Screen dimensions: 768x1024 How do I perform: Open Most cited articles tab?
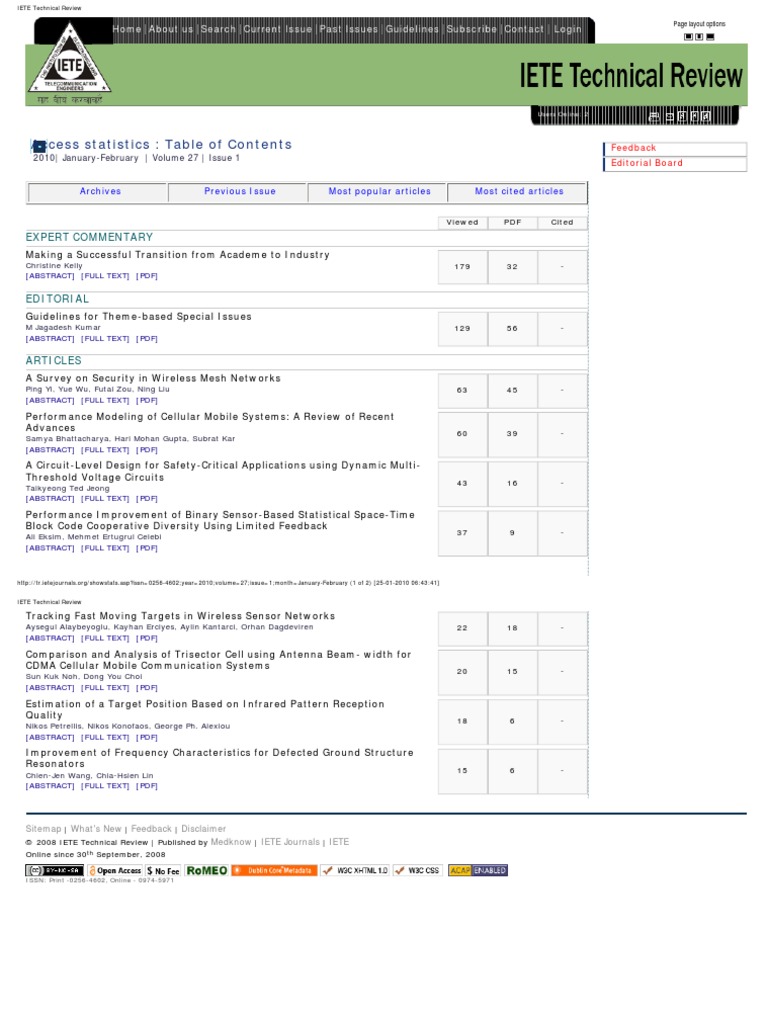tap(519, 192)
